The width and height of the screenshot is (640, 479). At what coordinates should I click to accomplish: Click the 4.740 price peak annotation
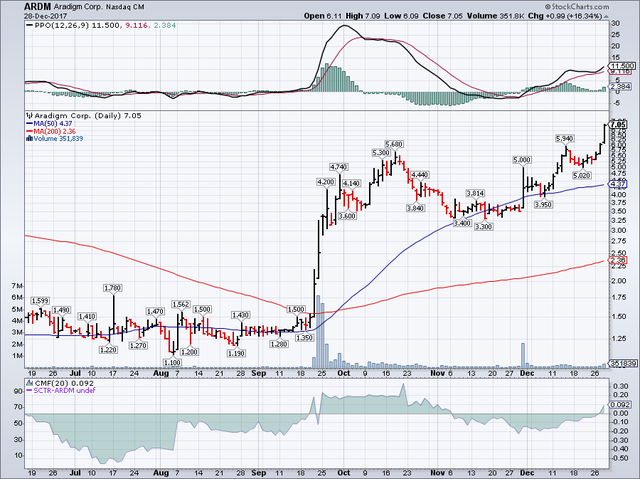pos(338,166)
